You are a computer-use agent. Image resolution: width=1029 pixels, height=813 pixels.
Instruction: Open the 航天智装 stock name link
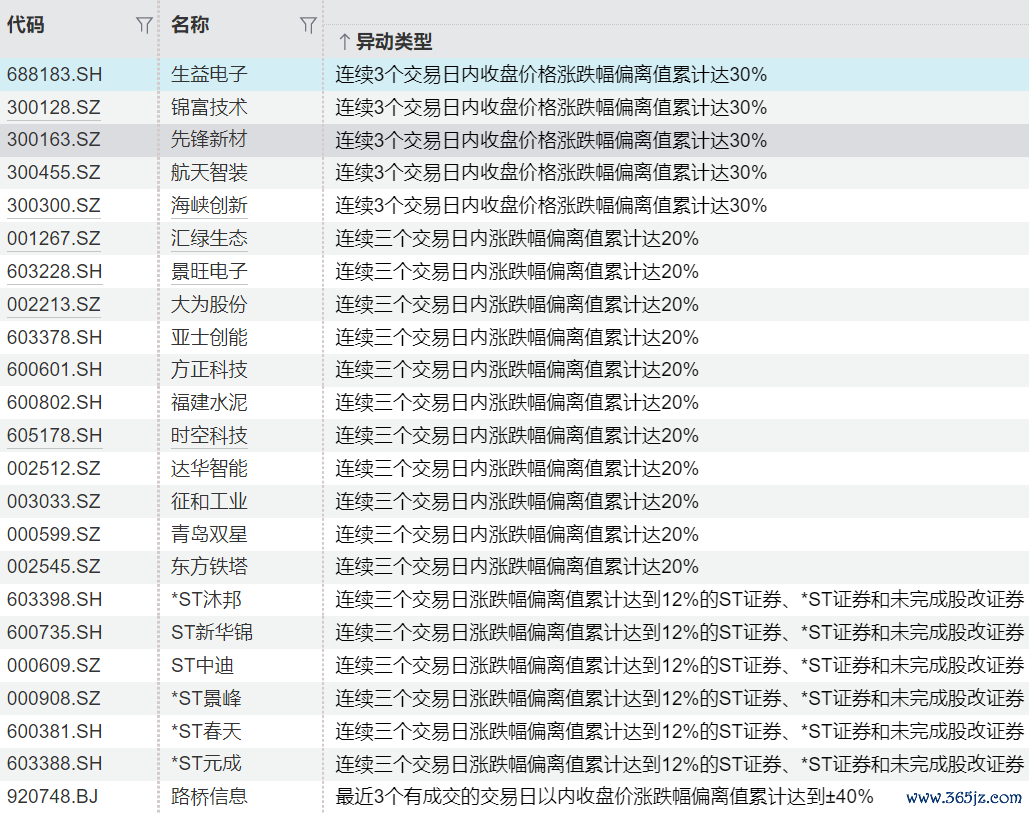point(209,173)
